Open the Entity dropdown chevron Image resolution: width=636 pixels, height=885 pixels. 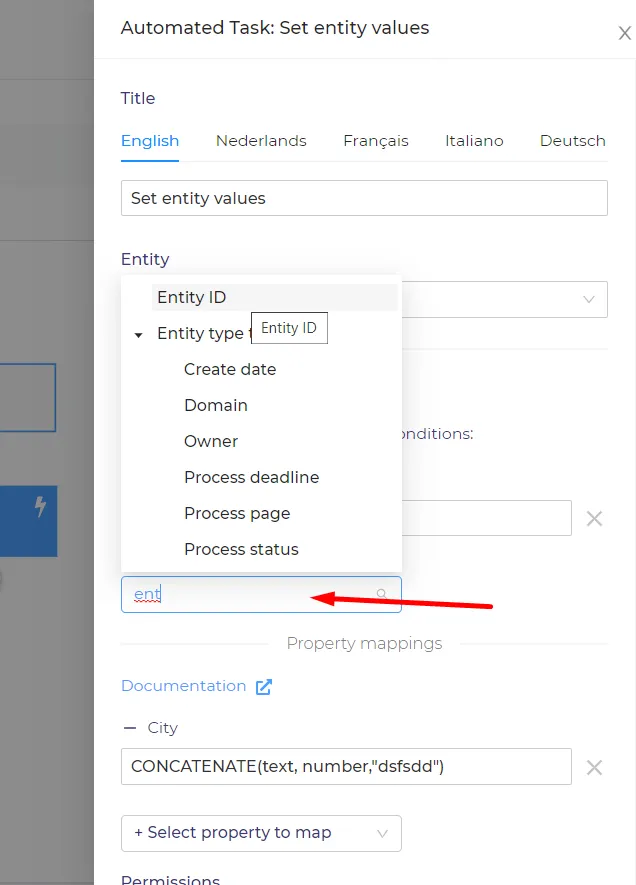coord(589,299)
